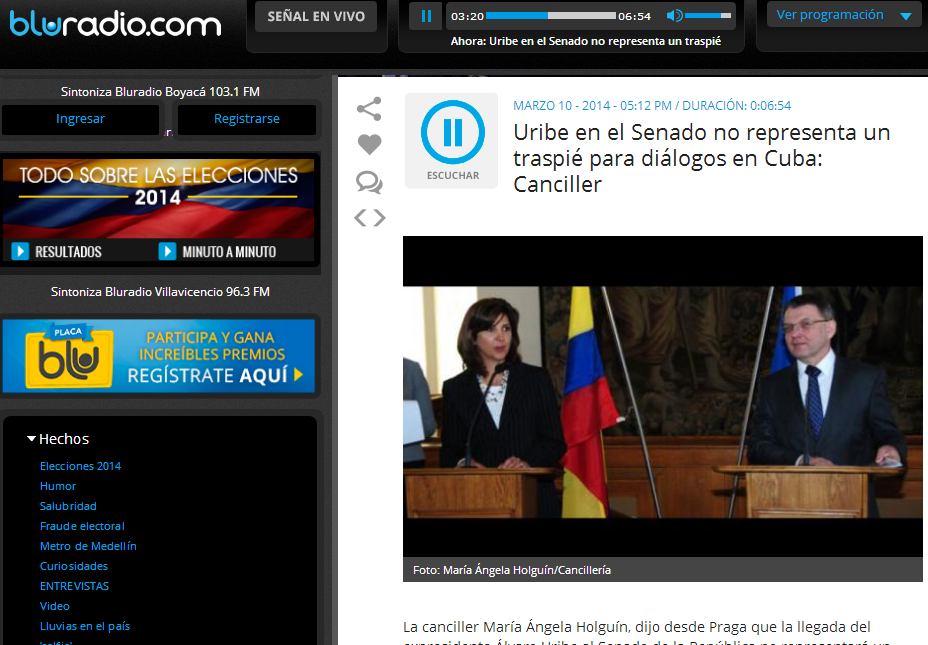Screen dimensions: 928x645
Task: Open the Video link in Hechos
Action: coord(54,607)
